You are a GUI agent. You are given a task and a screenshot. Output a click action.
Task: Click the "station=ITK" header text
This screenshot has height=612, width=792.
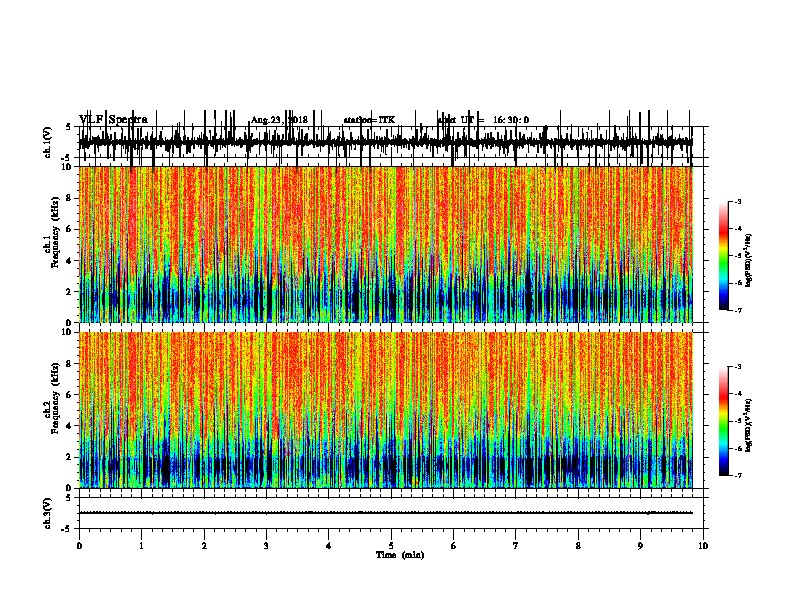[369, 120]
